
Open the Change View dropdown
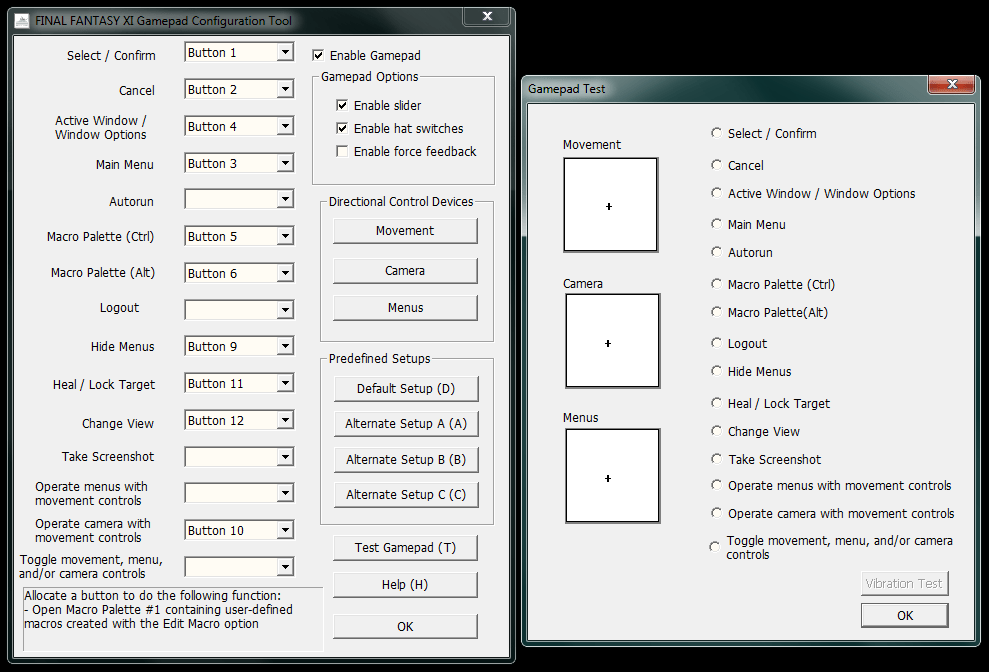click(285, 420)
